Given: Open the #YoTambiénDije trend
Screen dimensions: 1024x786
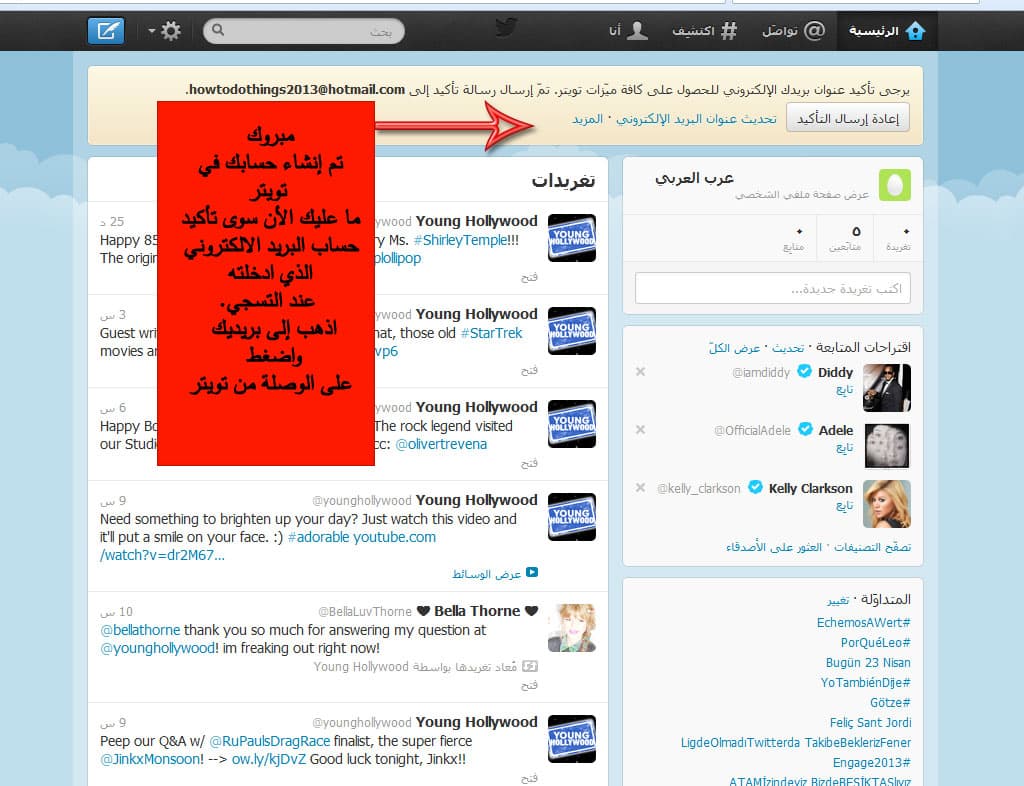Looking at the screenshot, I should pyautogui.click(x=865, y=683).
